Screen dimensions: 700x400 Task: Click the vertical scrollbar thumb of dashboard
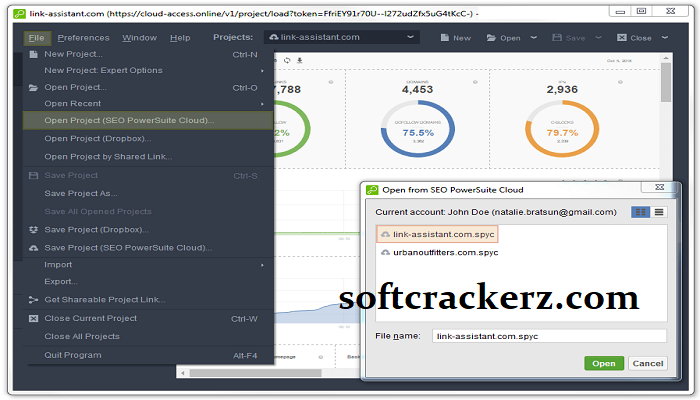[666, 82]
